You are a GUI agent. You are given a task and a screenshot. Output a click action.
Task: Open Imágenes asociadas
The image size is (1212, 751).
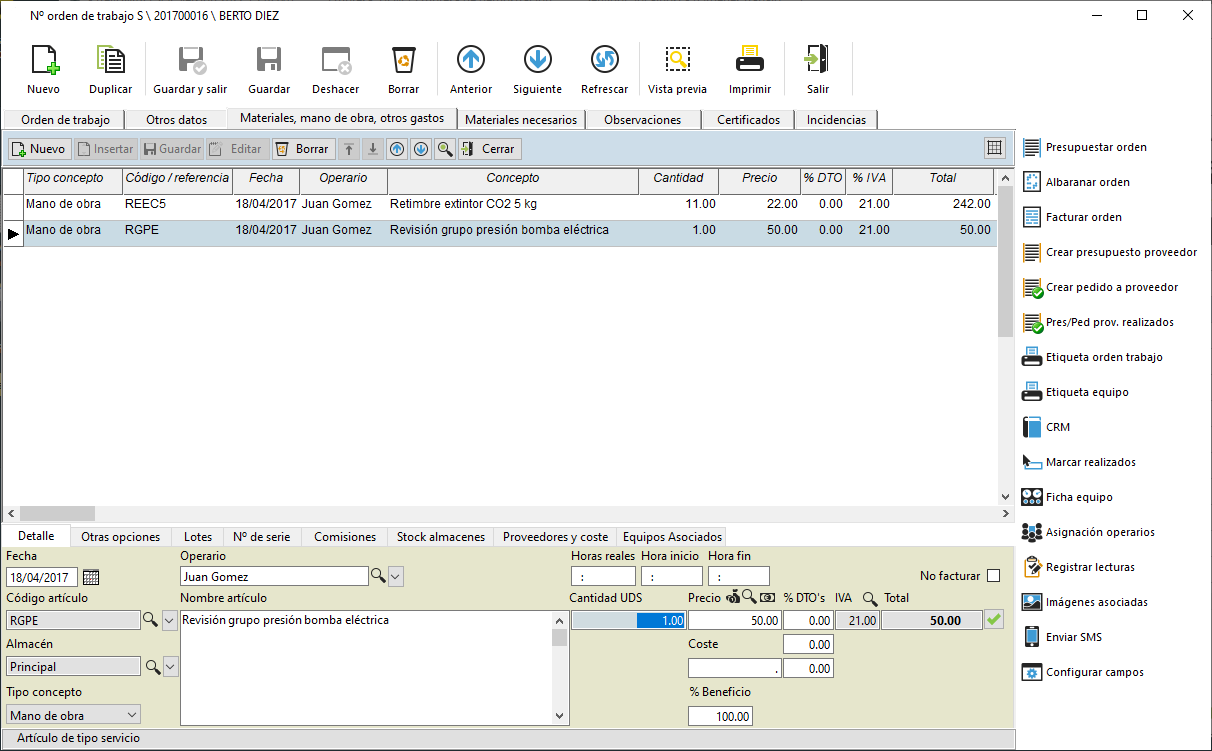pyautogui.click(x=1085, y=602)
